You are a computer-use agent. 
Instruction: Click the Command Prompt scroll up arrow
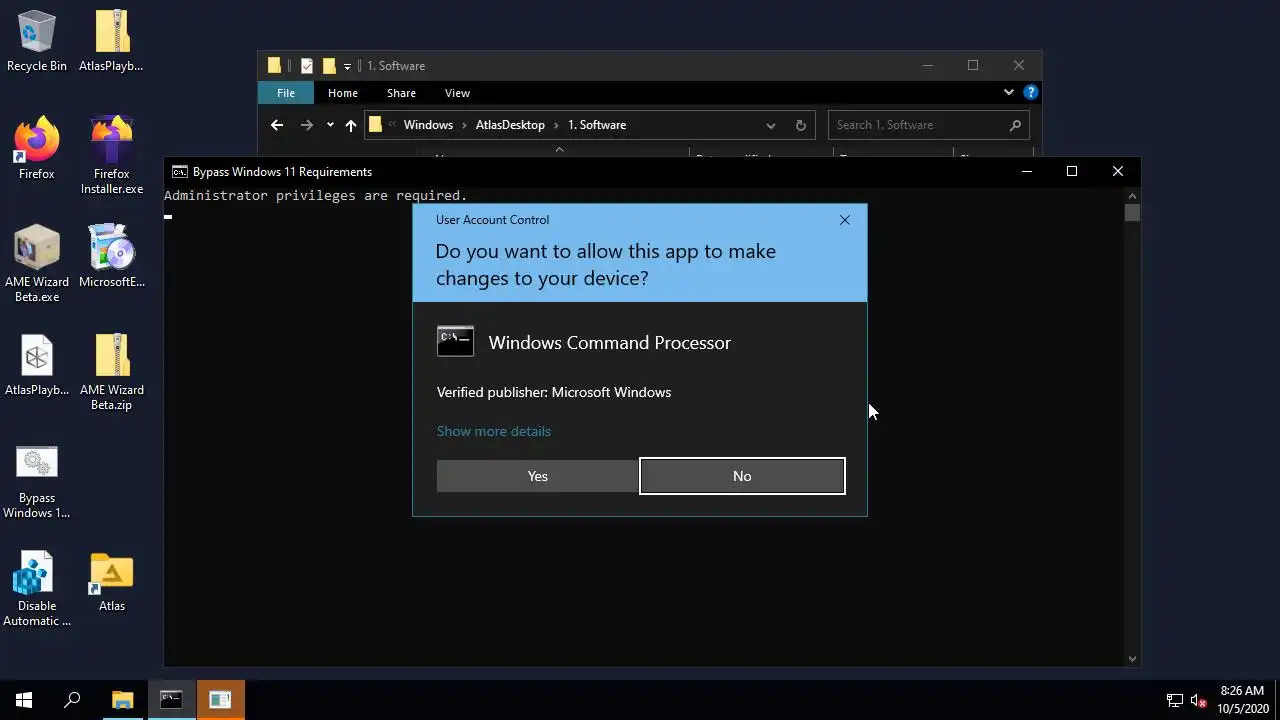1132,196
